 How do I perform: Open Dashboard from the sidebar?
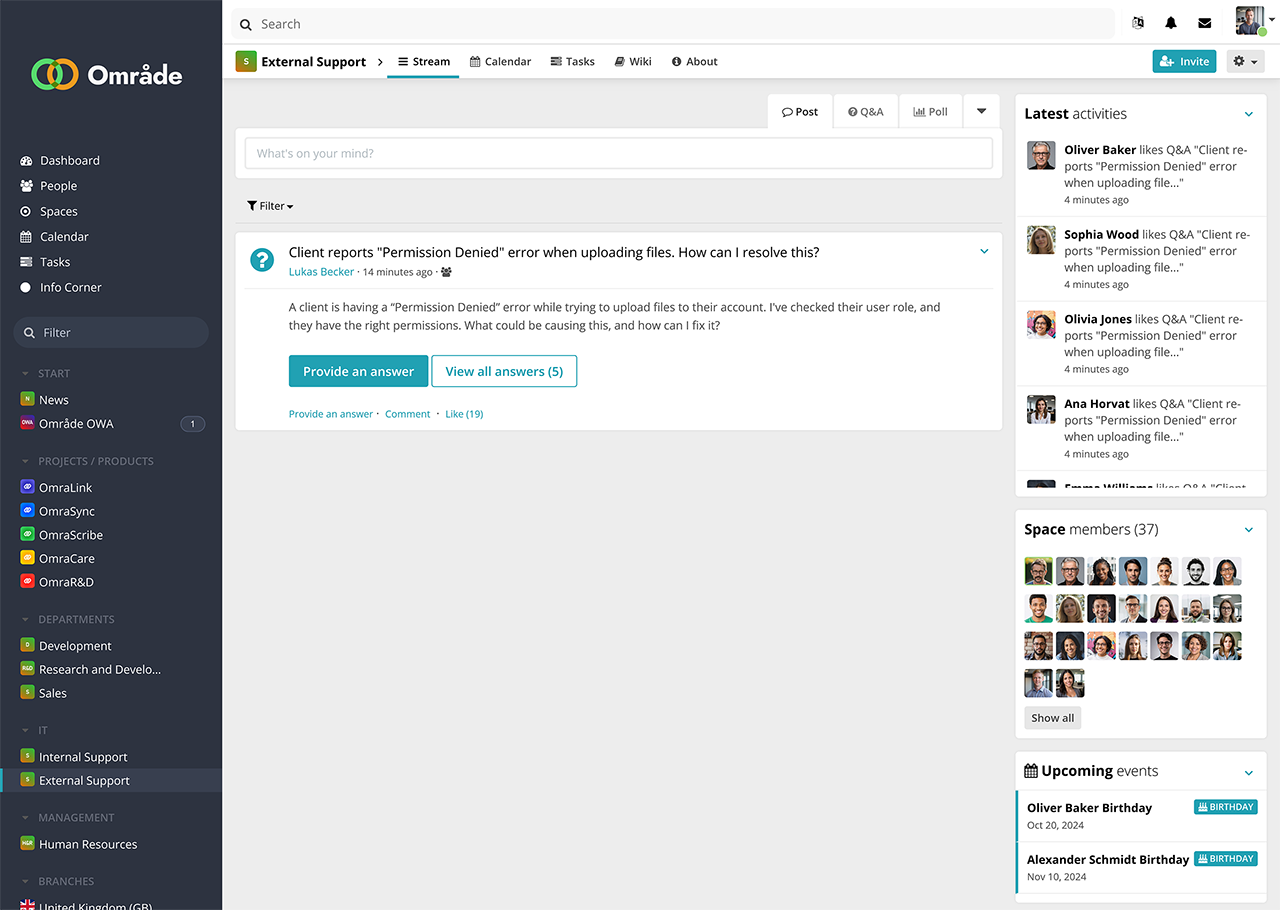point(69,160)
